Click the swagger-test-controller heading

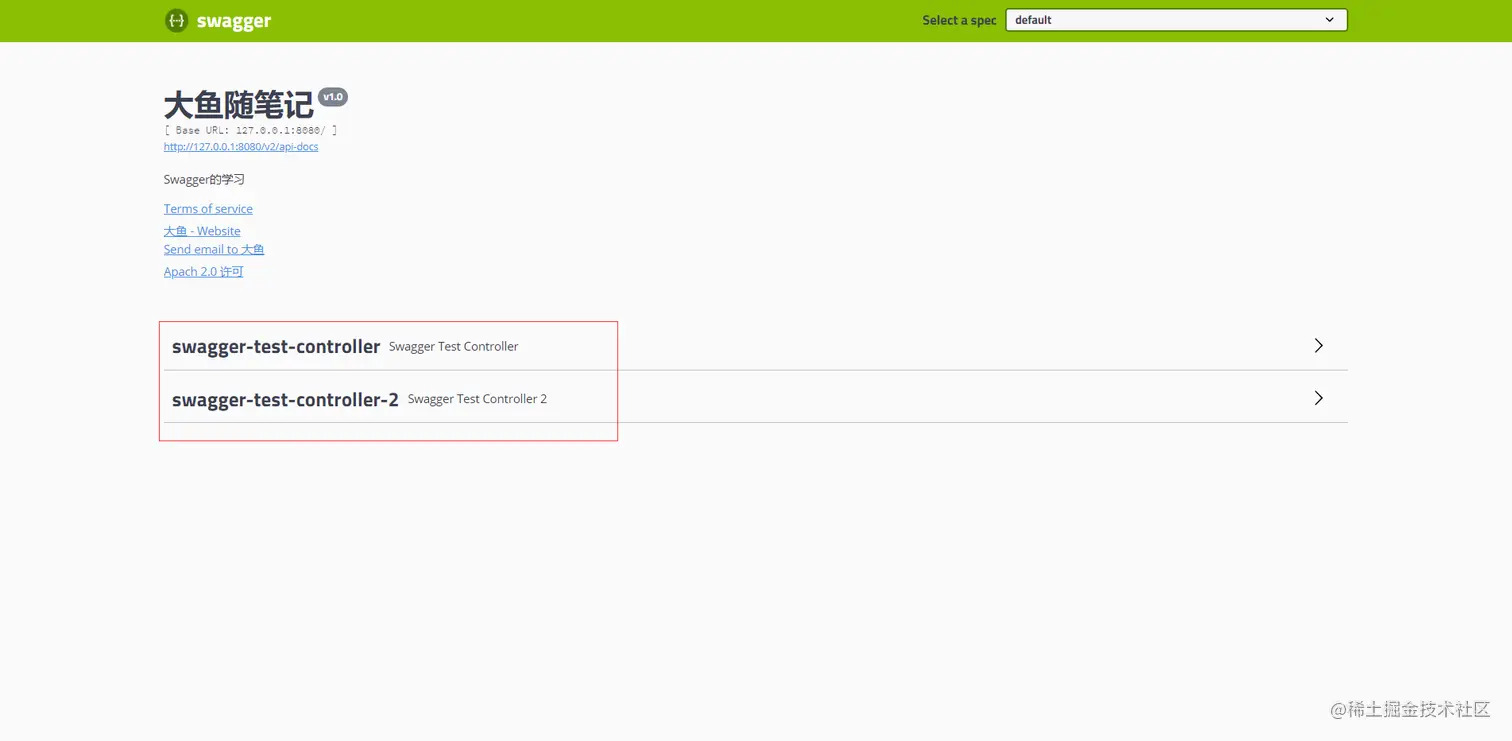(276, 347)
